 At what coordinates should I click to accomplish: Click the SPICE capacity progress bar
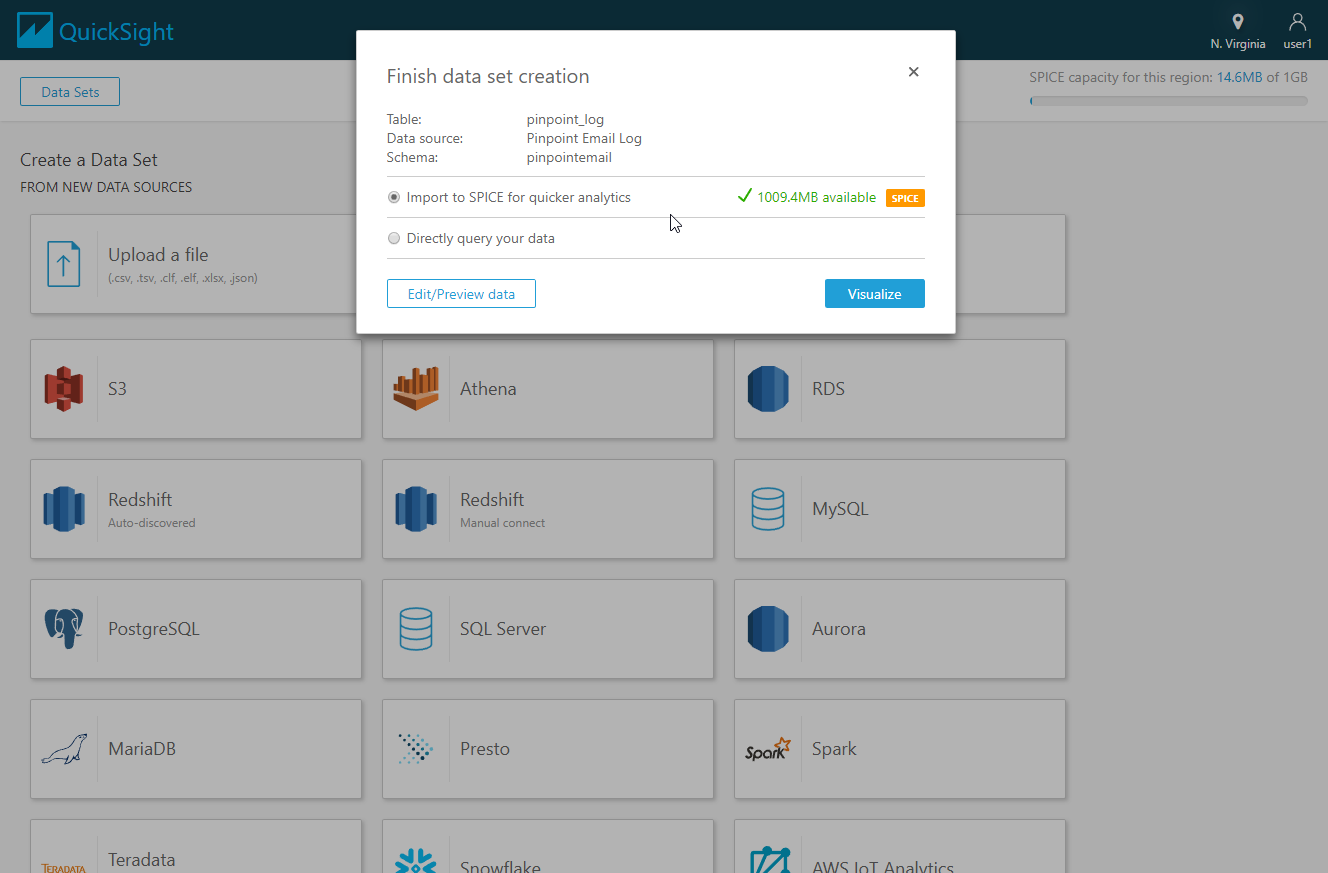(1169, 101)
